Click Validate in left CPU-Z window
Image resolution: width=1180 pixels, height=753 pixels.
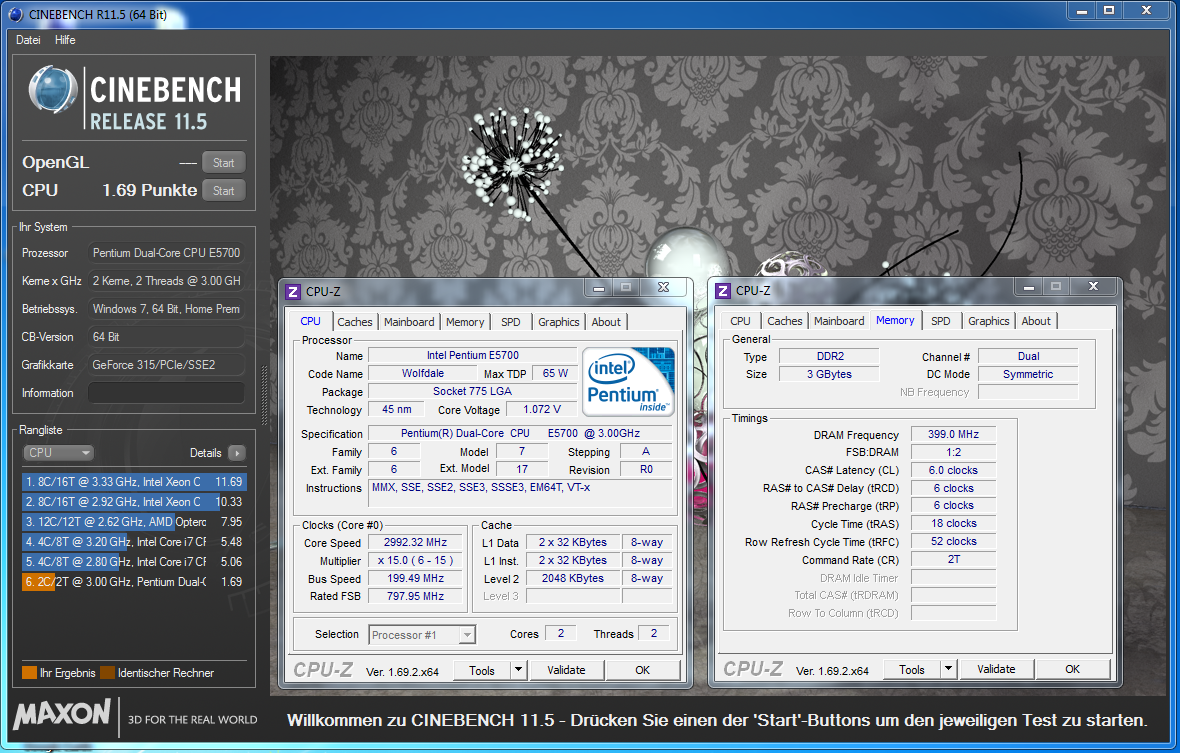[566, 670]
